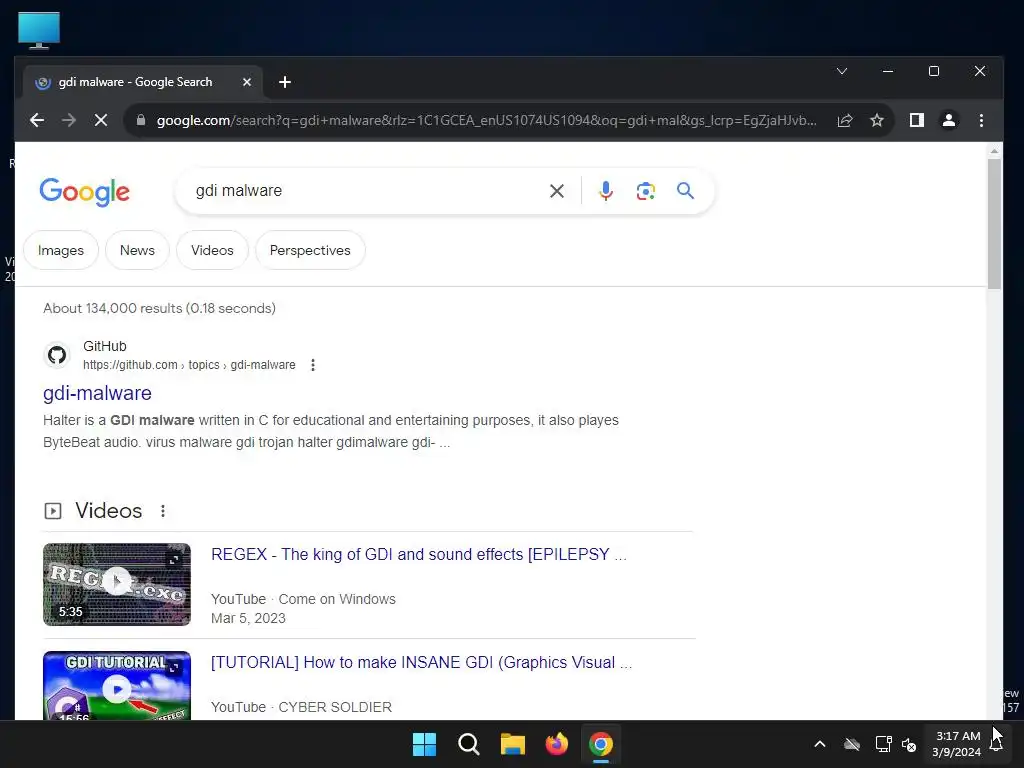Clear the search box text

[x=556, y=191]
